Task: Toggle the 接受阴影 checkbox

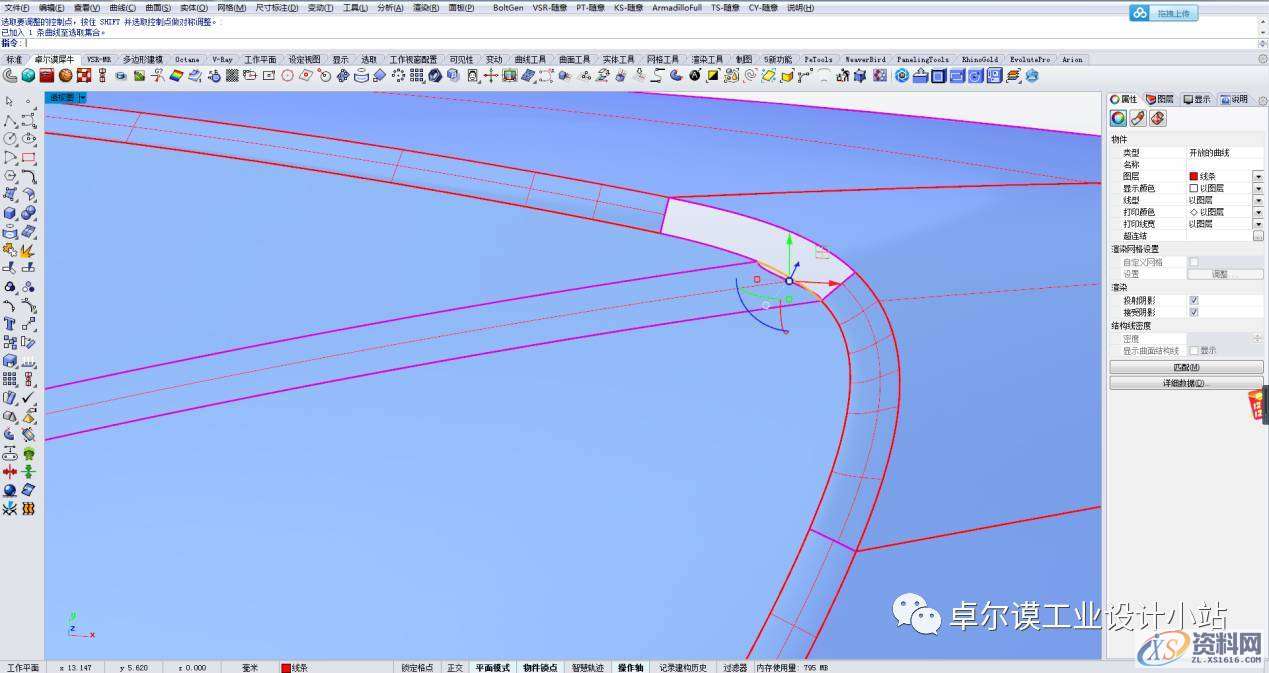Action: [x=1193, y=312]
